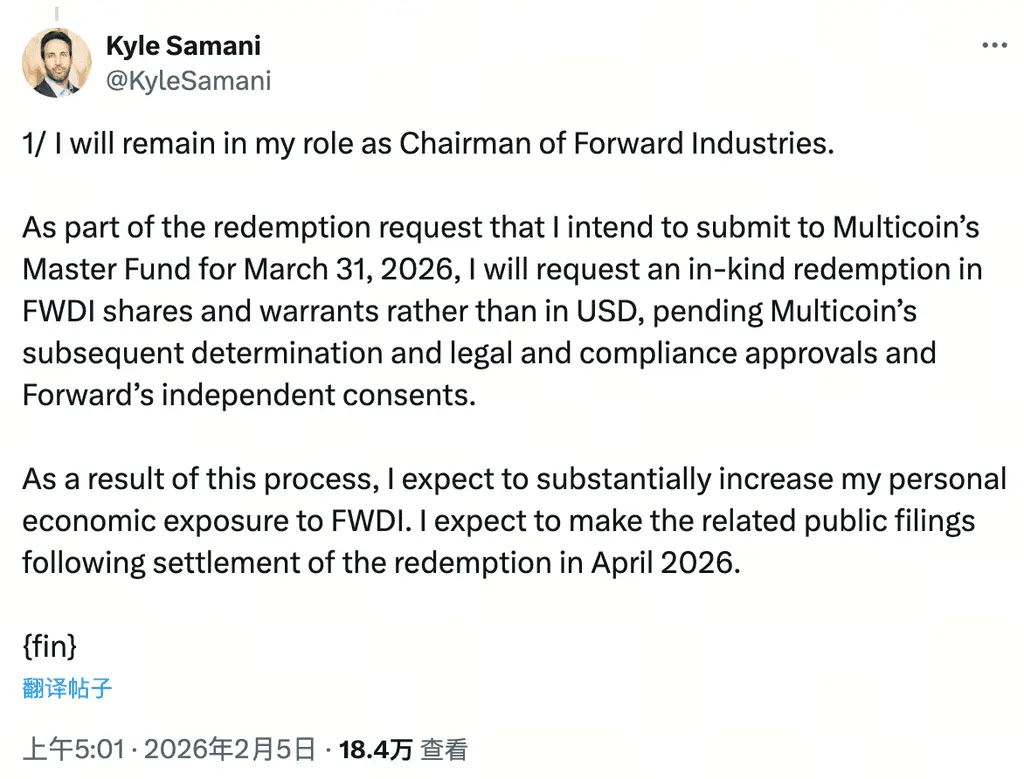This screenshot has width=1024, height=779.
Task: Open the more options ellipsis menu
Action: click(x=994, y=46)
